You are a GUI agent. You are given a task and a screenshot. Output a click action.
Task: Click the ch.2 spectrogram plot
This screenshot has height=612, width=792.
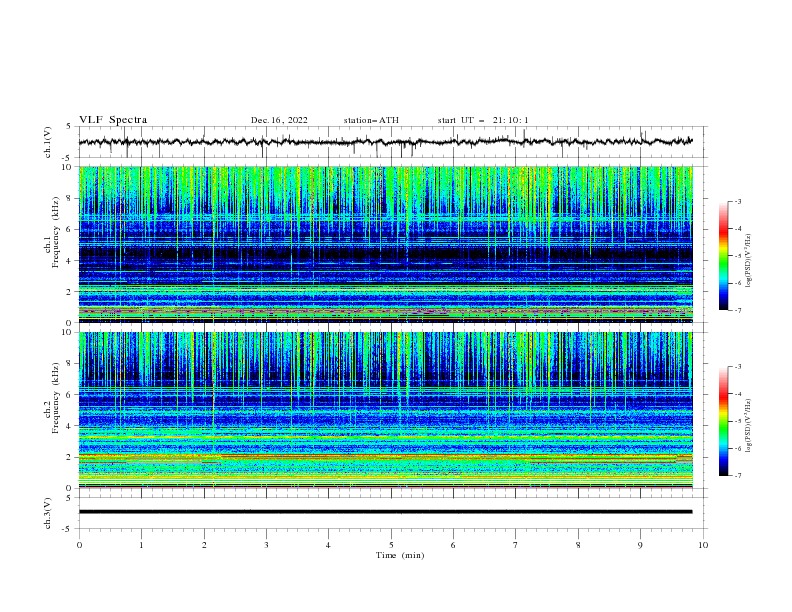pyautogui.click(x=386, y=410)
